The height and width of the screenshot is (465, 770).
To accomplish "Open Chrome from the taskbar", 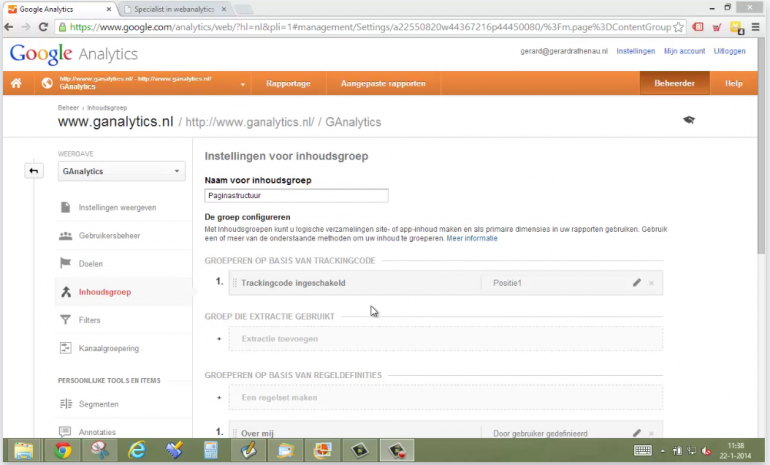I will tap(63, 450).
